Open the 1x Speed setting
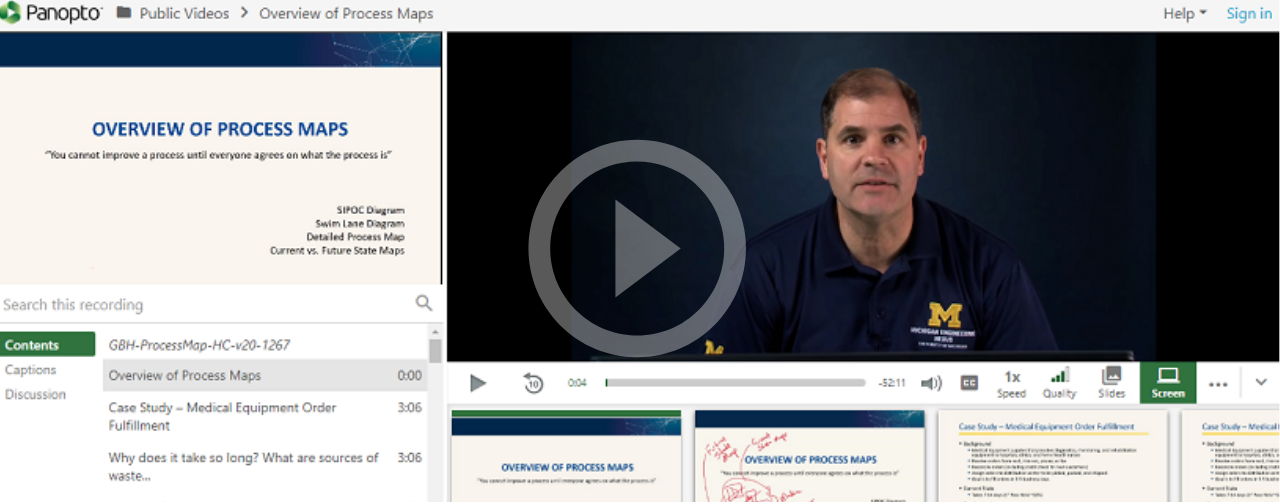Screen dimensions: 1280x504 click(x=1012, y=383)
